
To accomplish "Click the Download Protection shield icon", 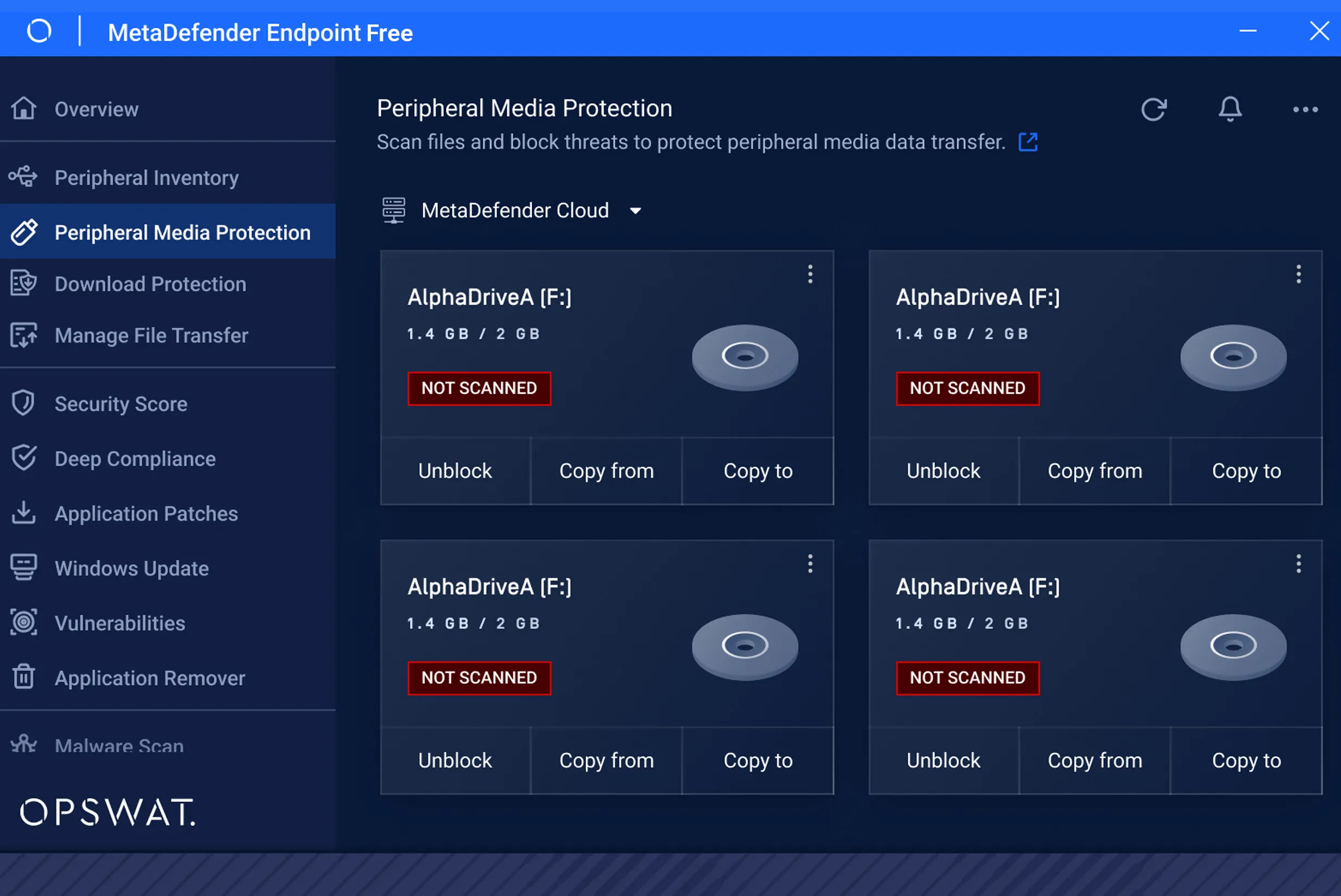I will click(x=23, y=283).
